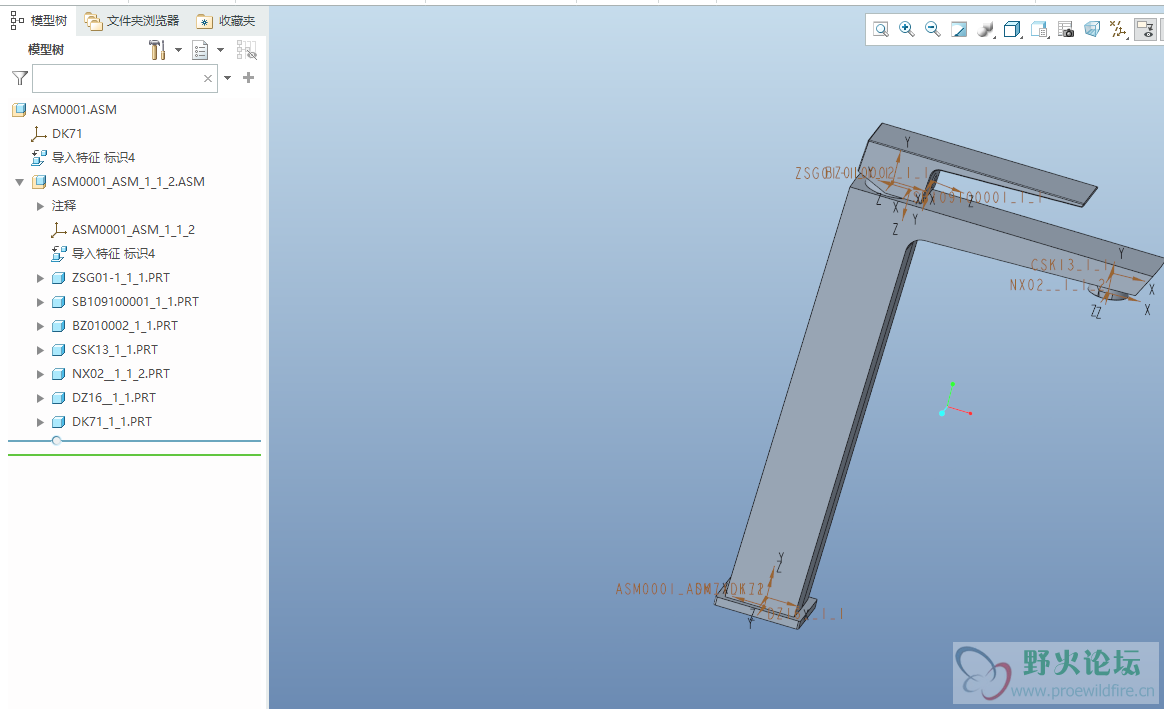Expand the ZSG01-1_1_1.PRT node

pyautogui.click(x=40, y=278)
